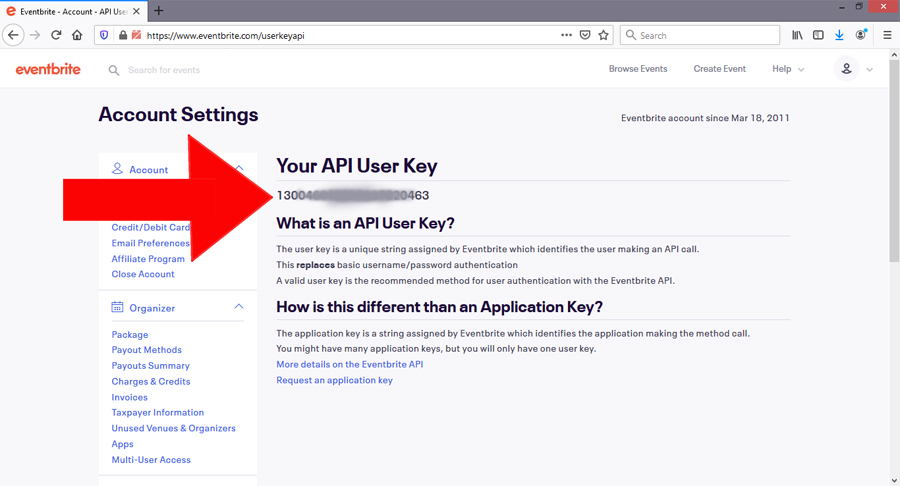
Task: Click Create Event in header
Action: [719, 69]
